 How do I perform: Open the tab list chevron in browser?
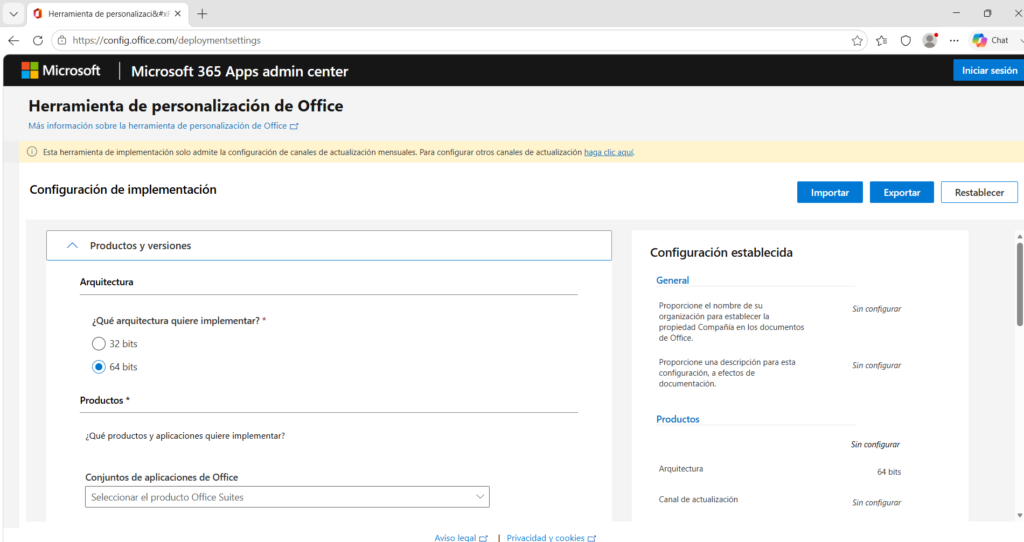(x=13, y=14)
